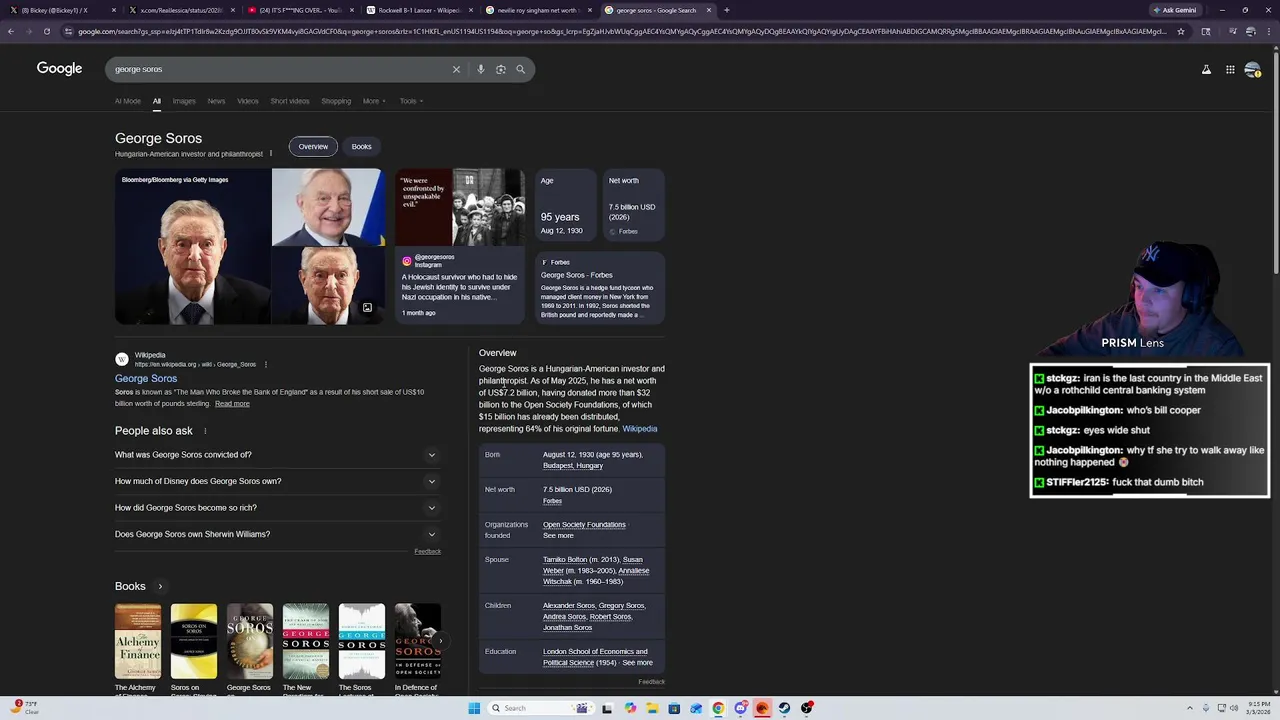Open the Google account avatar
The width and height of the screenshot is (1280, 720).
coord(1253,69)
